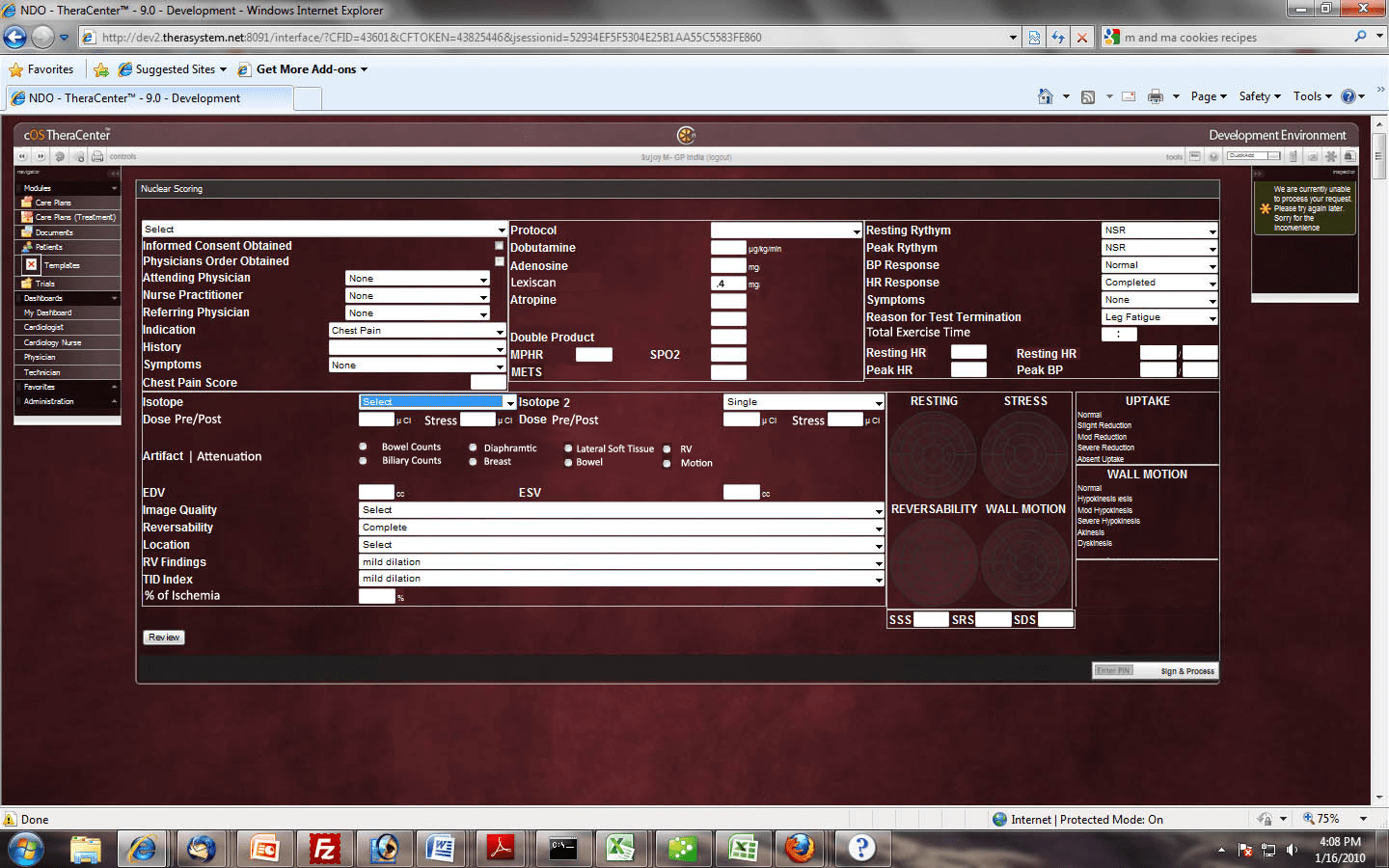The image size is (1389, 868).
Task: Open the Documents module icon
Action: [x=27, y=232]
